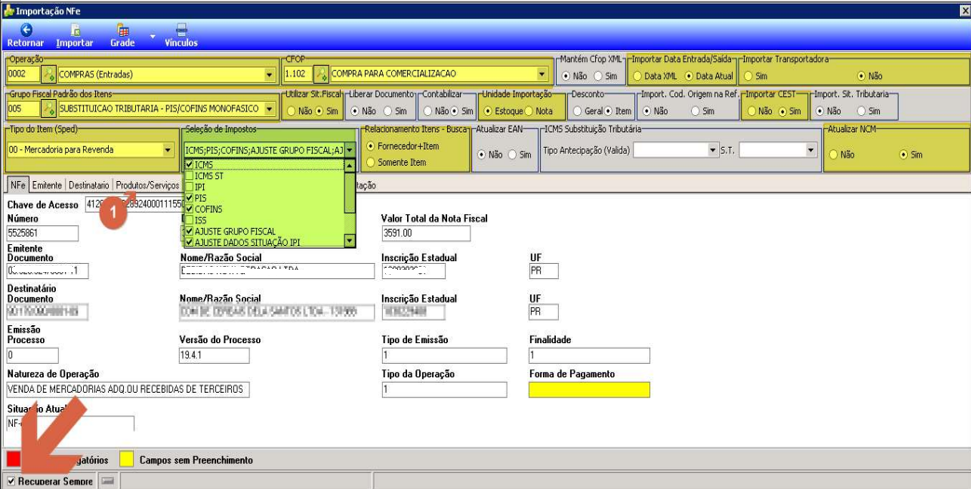The height and width of the screenshot is (489, 971).
Task: Open the S.T. dropdown
Action: click(x=811, y=150)
